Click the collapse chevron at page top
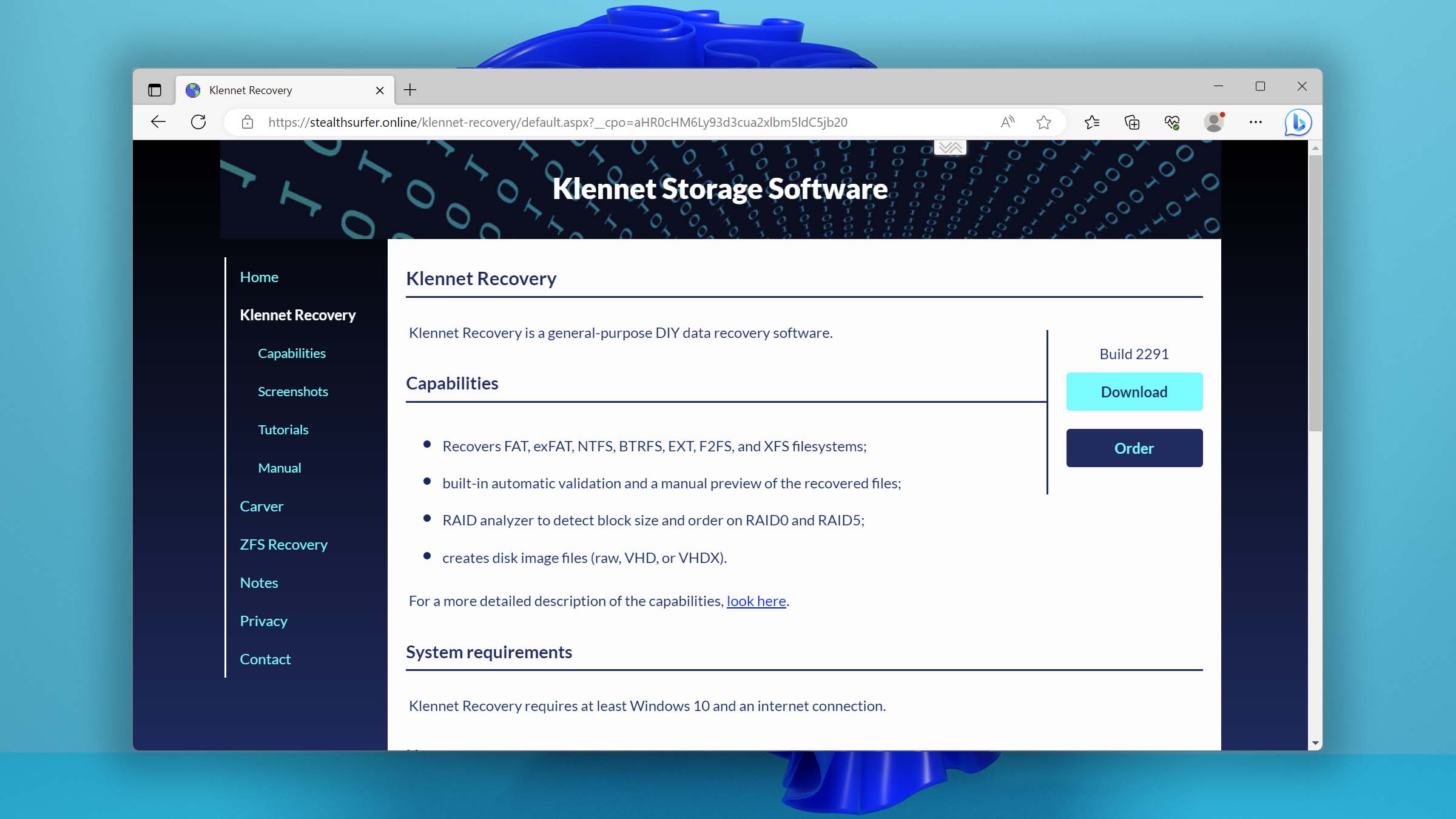1456x819 pixels. [x=950, y=147]
